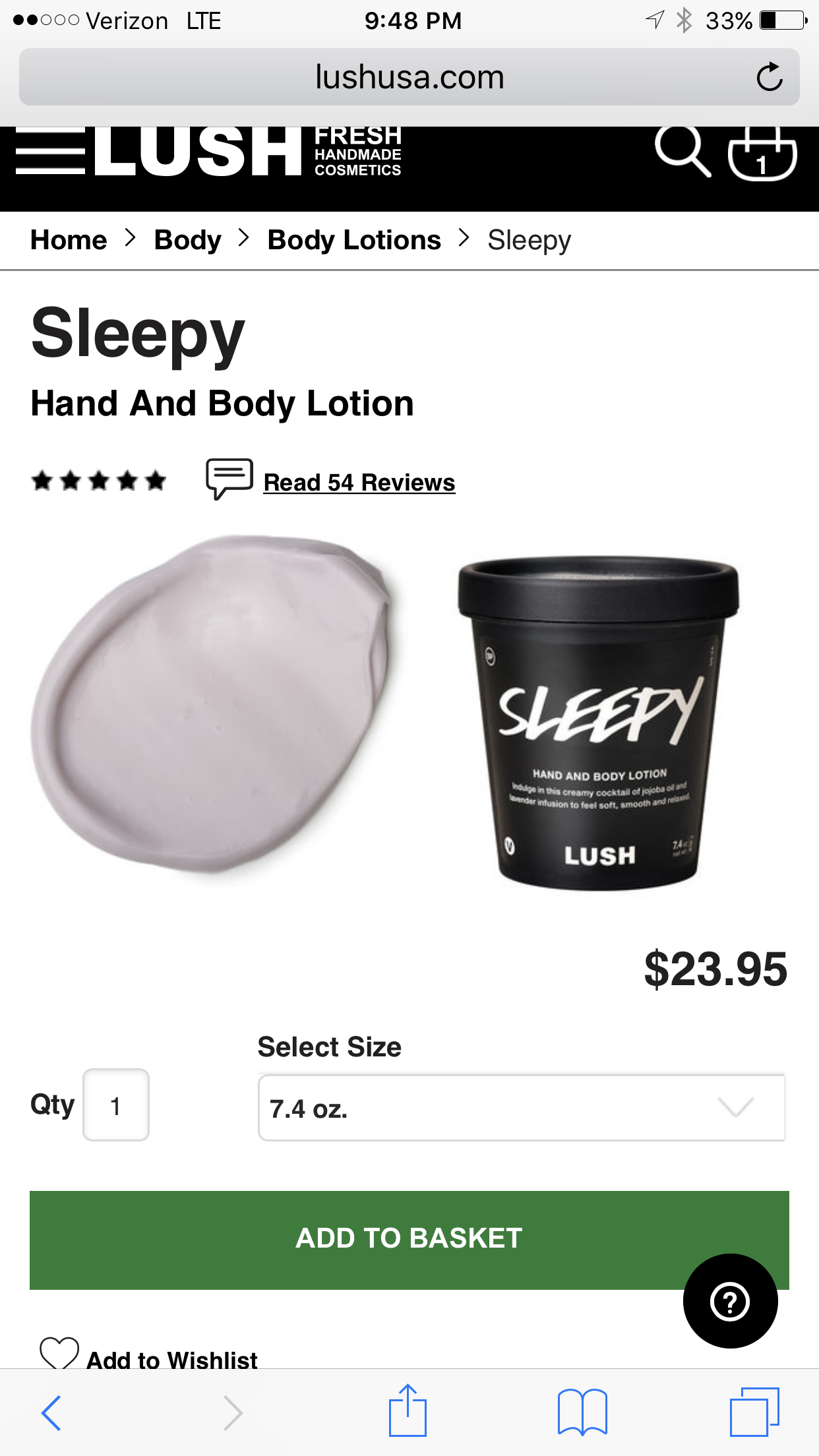Tap the five-star rating

pyautogui.click(x=99, y=481)
